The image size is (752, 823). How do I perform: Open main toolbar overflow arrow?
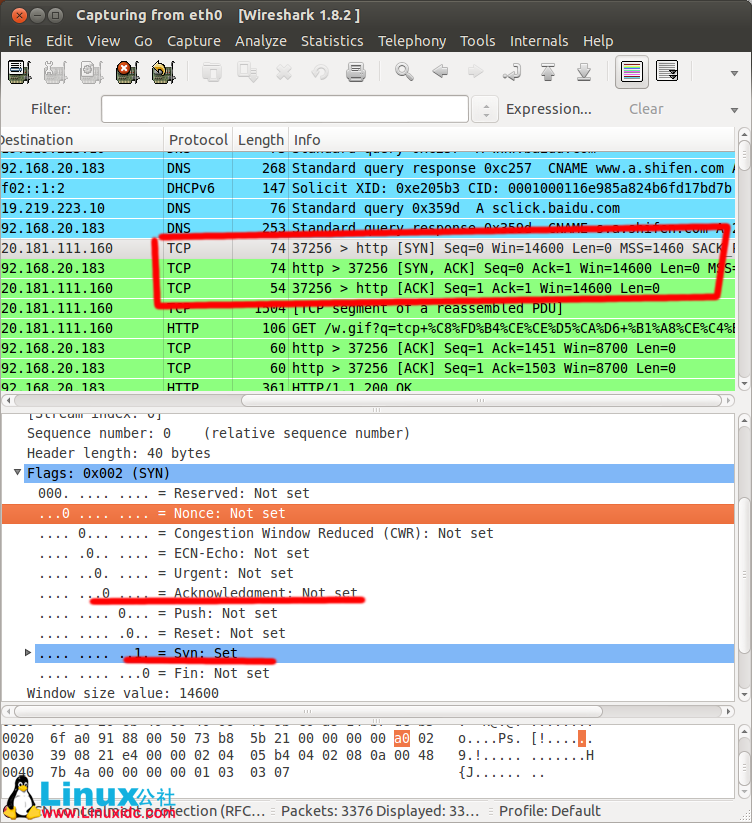point(735,73)
